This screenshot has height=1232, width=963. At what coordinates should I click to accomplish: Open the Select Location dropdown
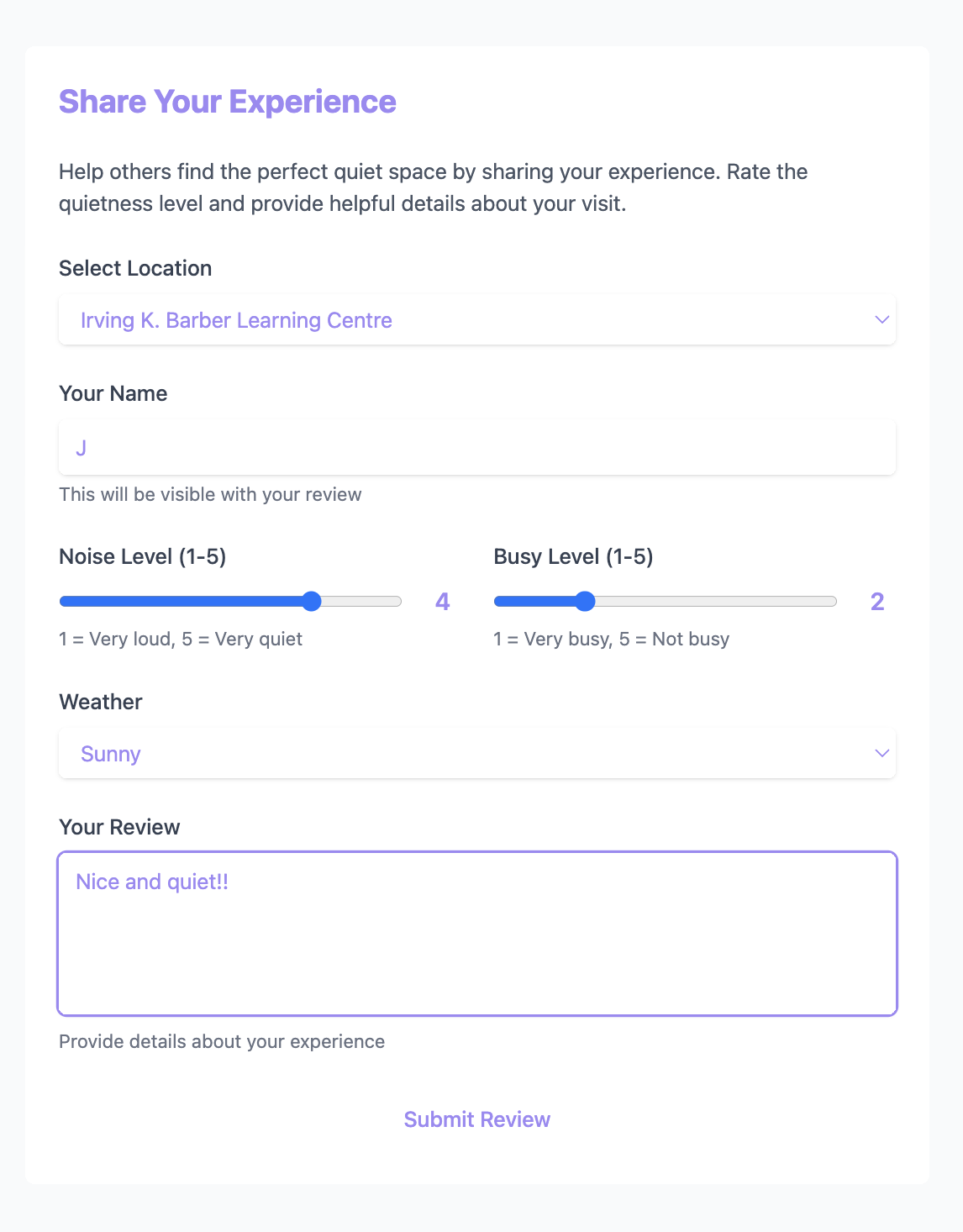pyautogui.click(x=476, y=320)
